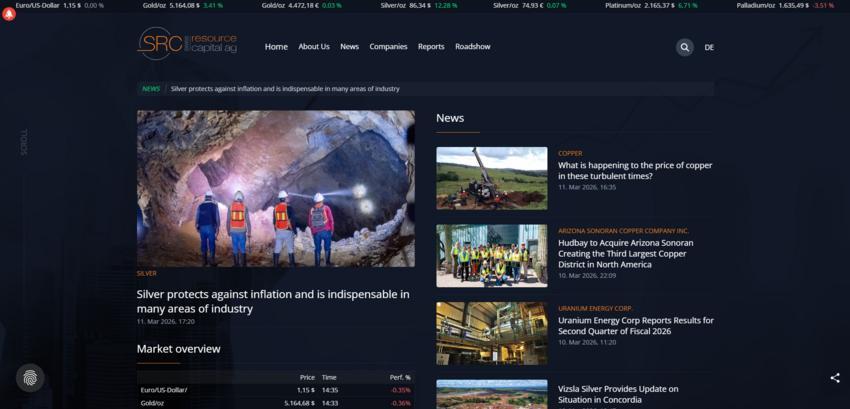Open the Roadshow menu item
This screenshot has width=850, height=409.
(473, 47)
